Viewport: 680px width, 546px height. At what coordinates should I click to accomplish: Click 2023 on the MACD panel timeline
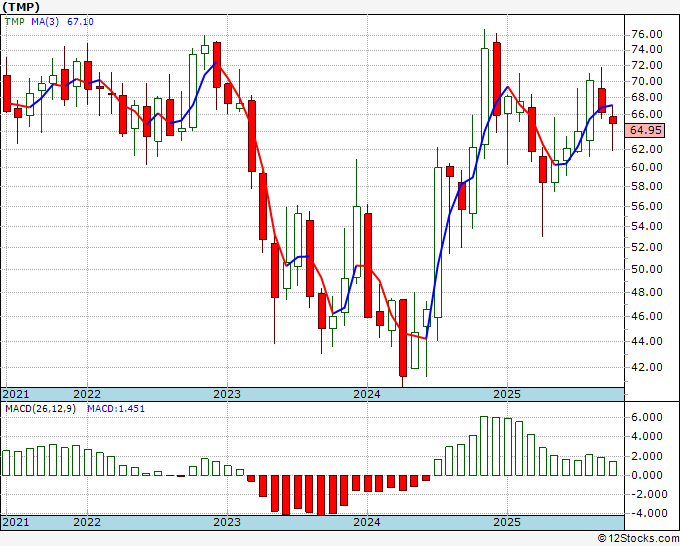coord(227,522)
